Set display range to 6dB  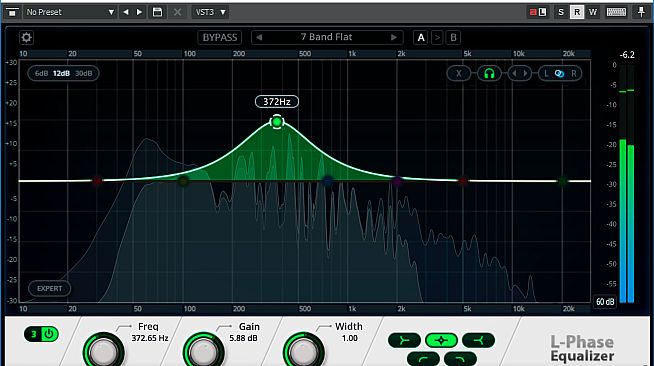(41, 73)
